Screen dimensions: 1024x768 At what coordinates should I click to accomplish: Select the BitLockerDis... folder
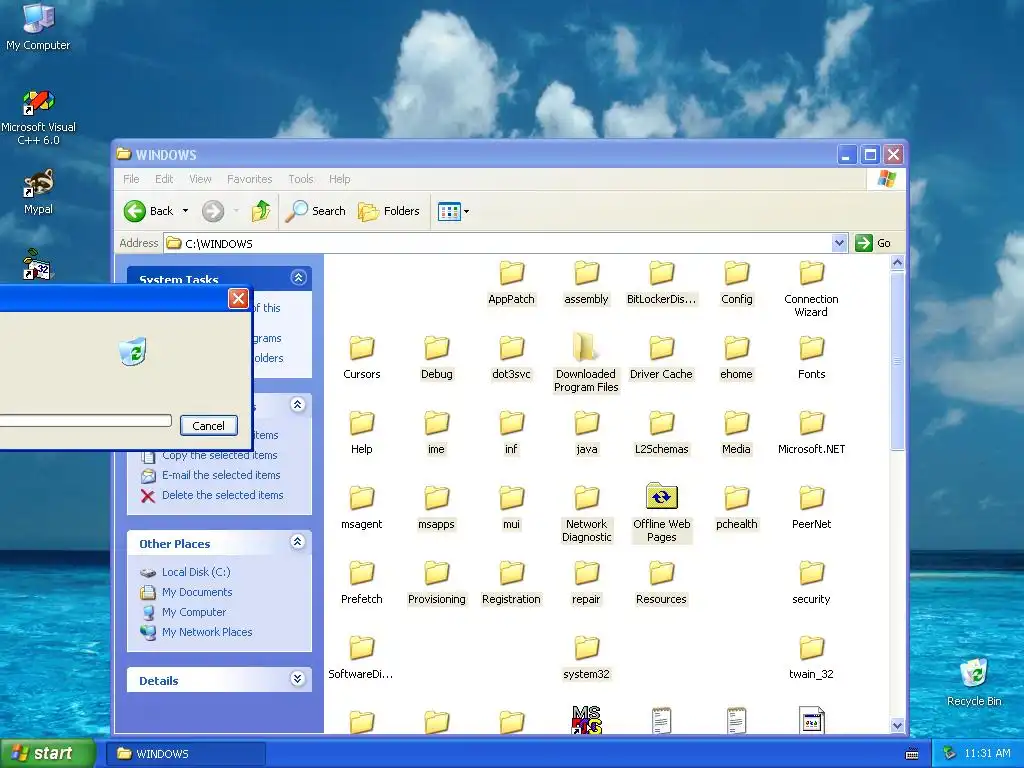coord(662,284)
